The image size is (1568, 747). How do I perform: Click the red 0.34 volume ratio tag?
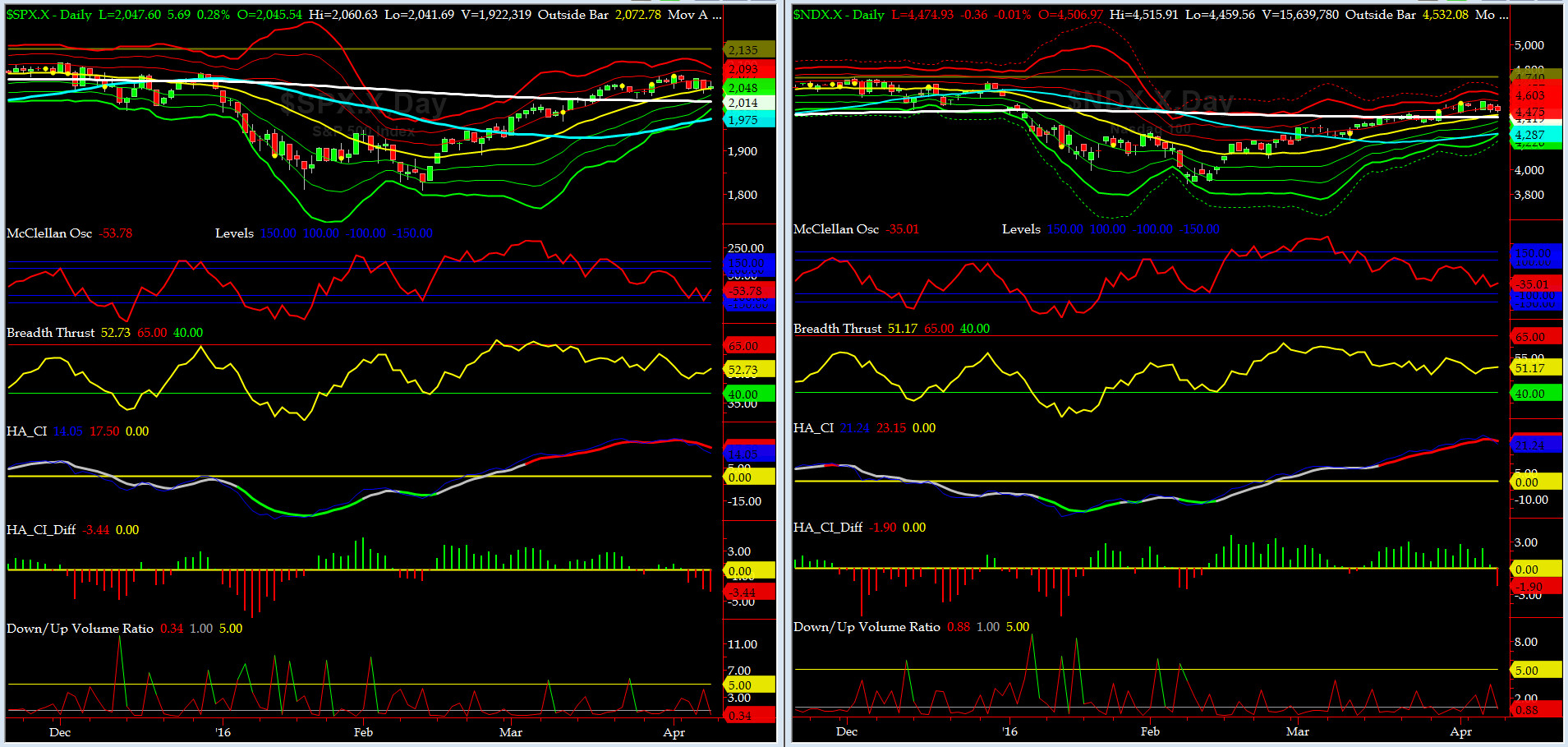[x=748, y=715]
